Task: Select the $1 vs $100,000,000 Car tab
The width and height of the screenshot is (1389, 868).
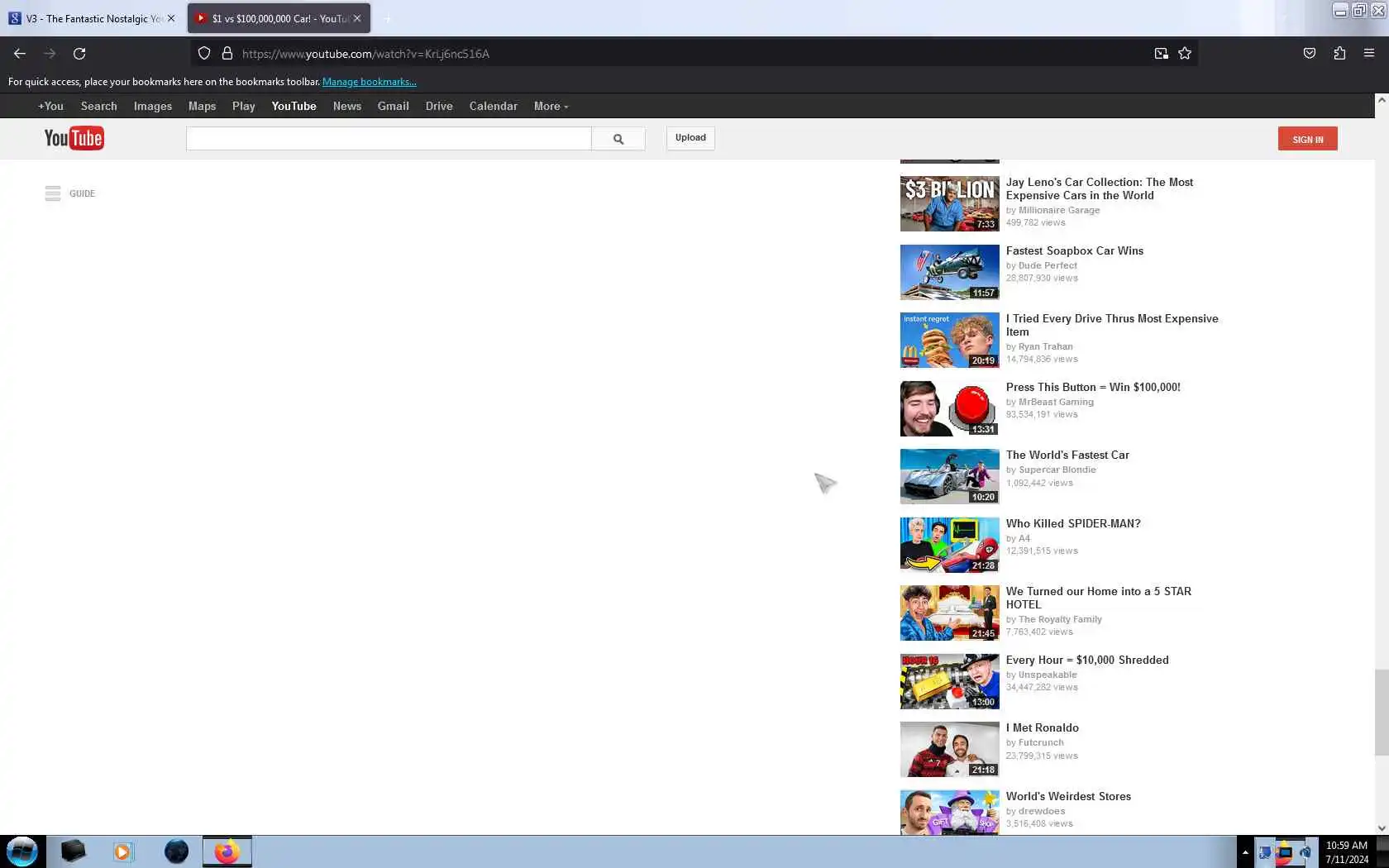Action: [279, 18]
